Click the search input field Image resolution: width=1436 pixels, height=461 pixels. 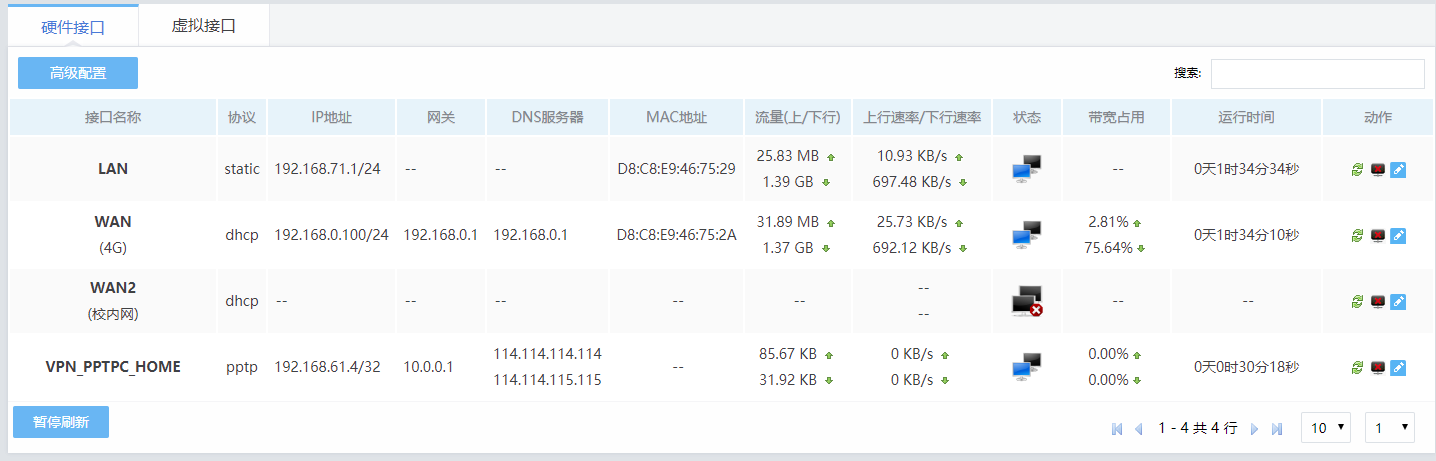(x=1317, y=73)
